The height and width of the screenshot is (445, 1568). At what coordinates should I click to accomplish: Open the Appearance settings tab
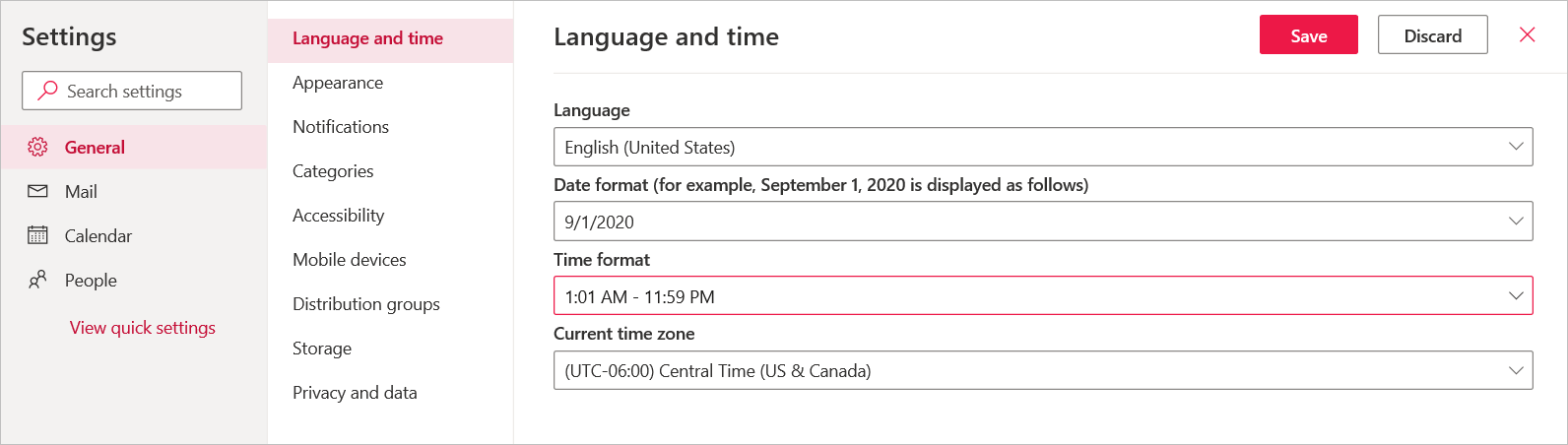click(338, 83)
